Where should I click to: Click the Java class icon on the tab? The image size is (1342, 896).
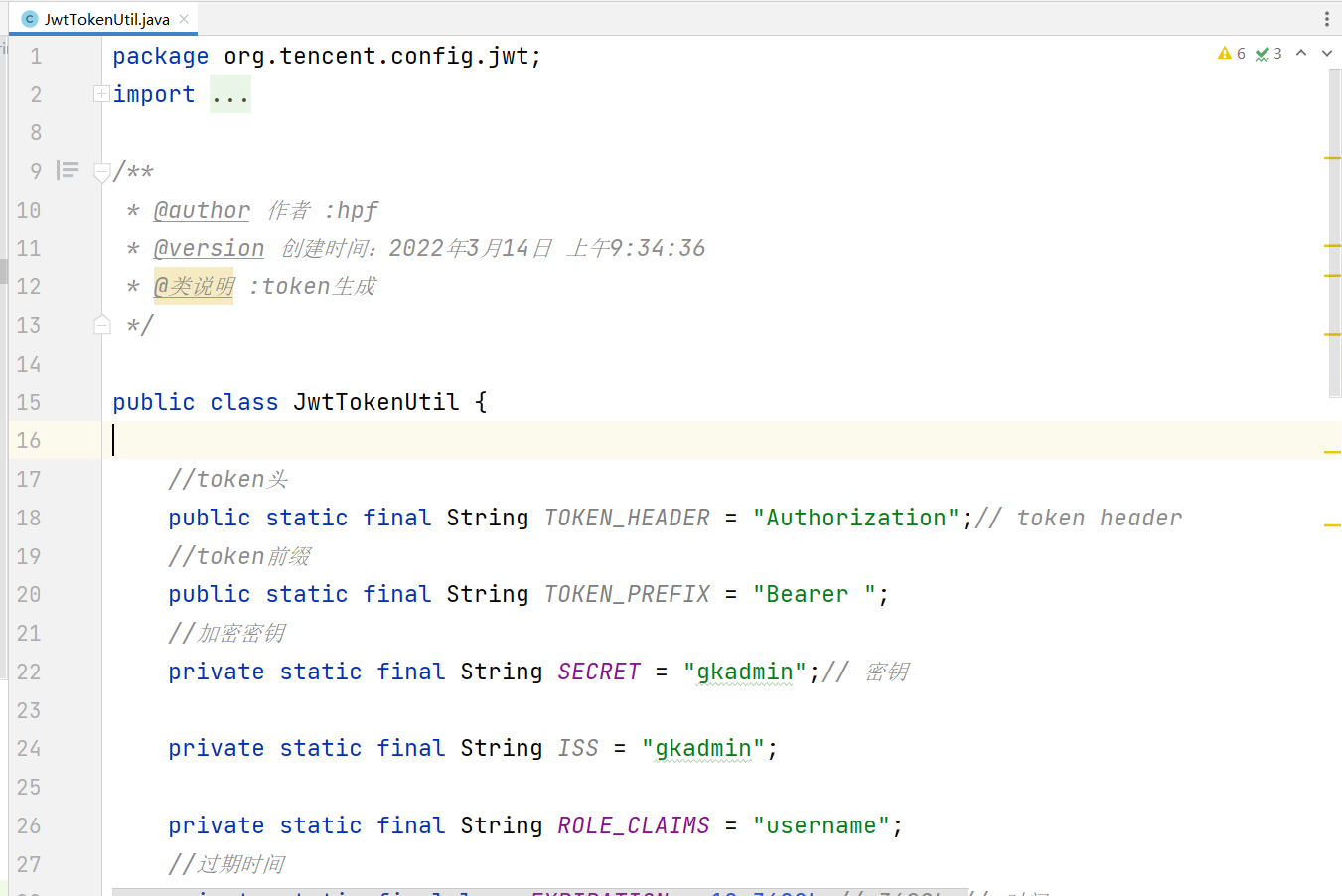pyautogui.click(x=30, y=19)
